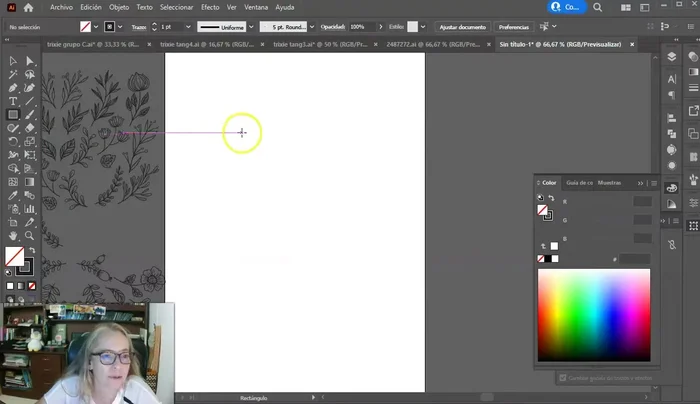Select the Lasso tool
The width and height of the screenshot is (700, 404).
tap(29, 75)
